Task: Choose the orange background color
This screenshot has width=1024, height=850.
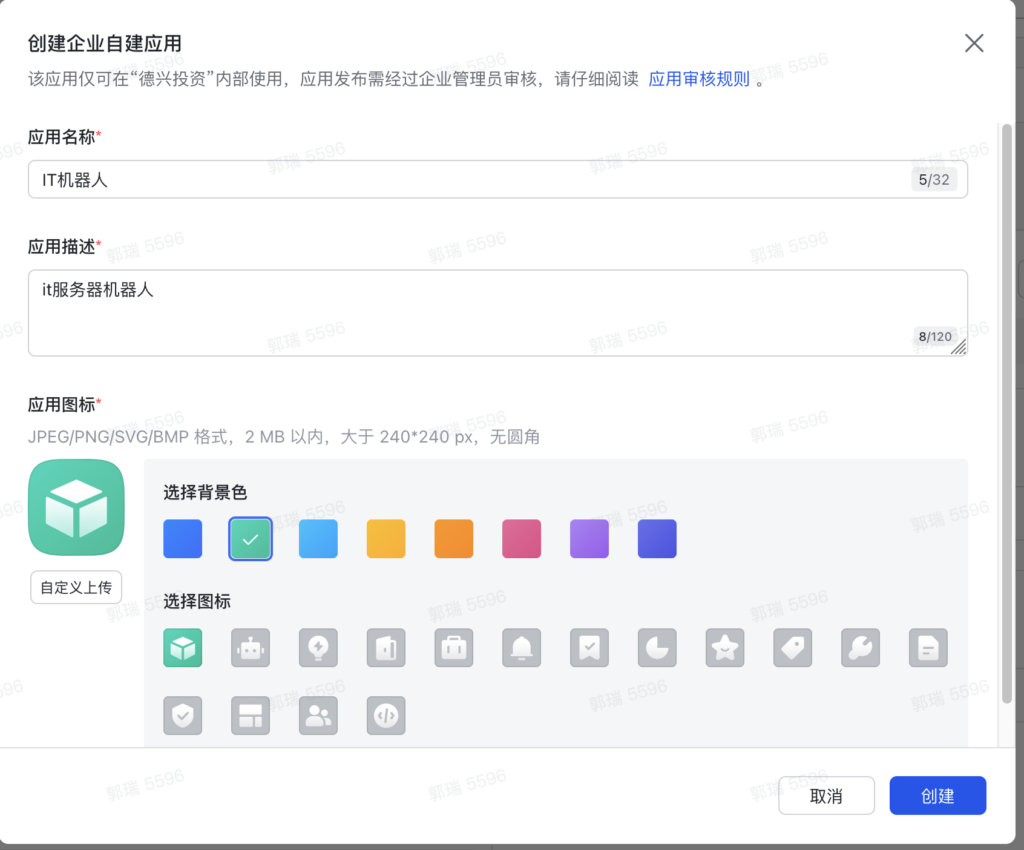Action: tap(453, 538)
